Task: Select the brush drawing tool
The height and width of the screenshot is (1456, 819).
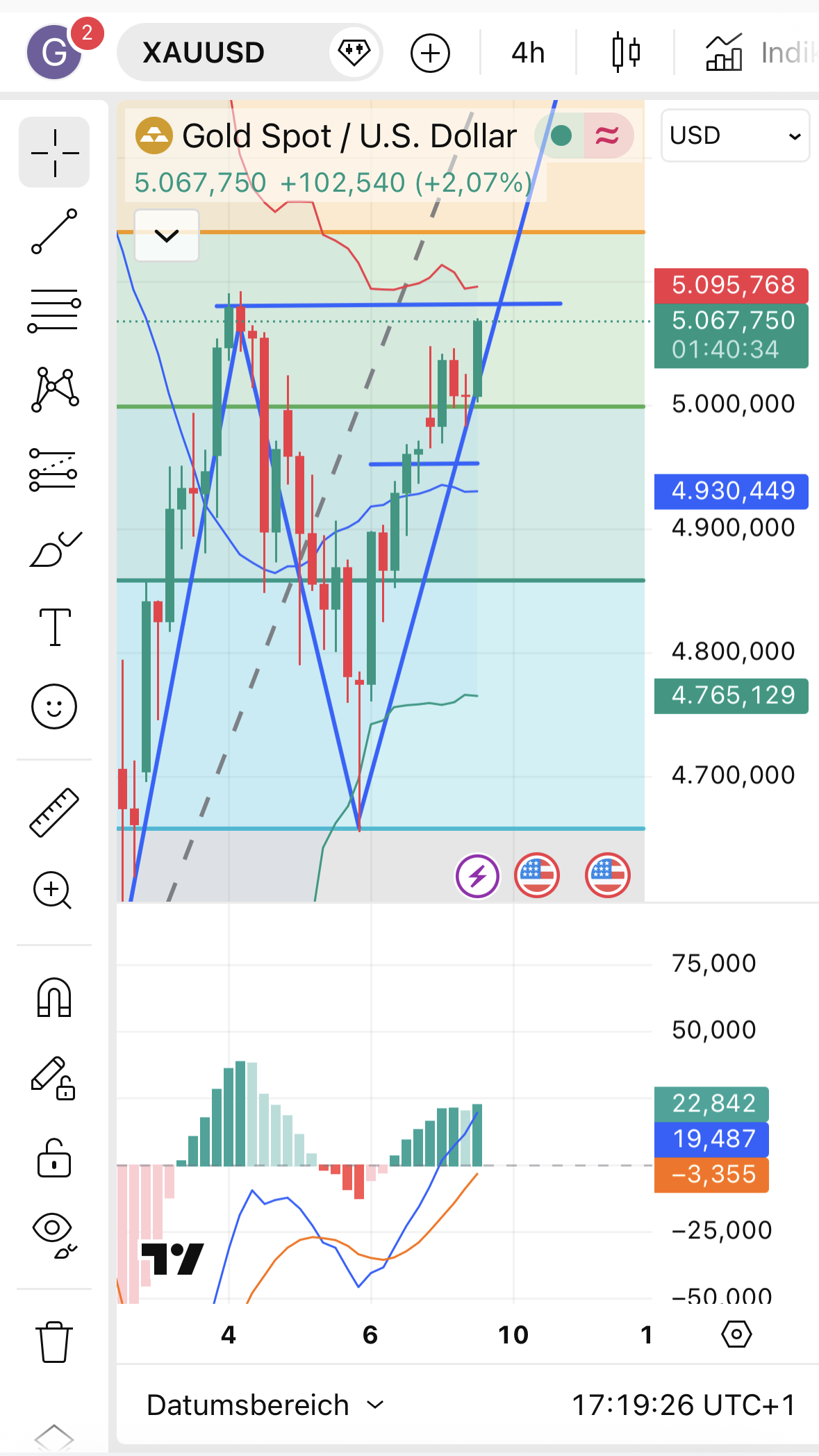Action: [x=54, y=549]
